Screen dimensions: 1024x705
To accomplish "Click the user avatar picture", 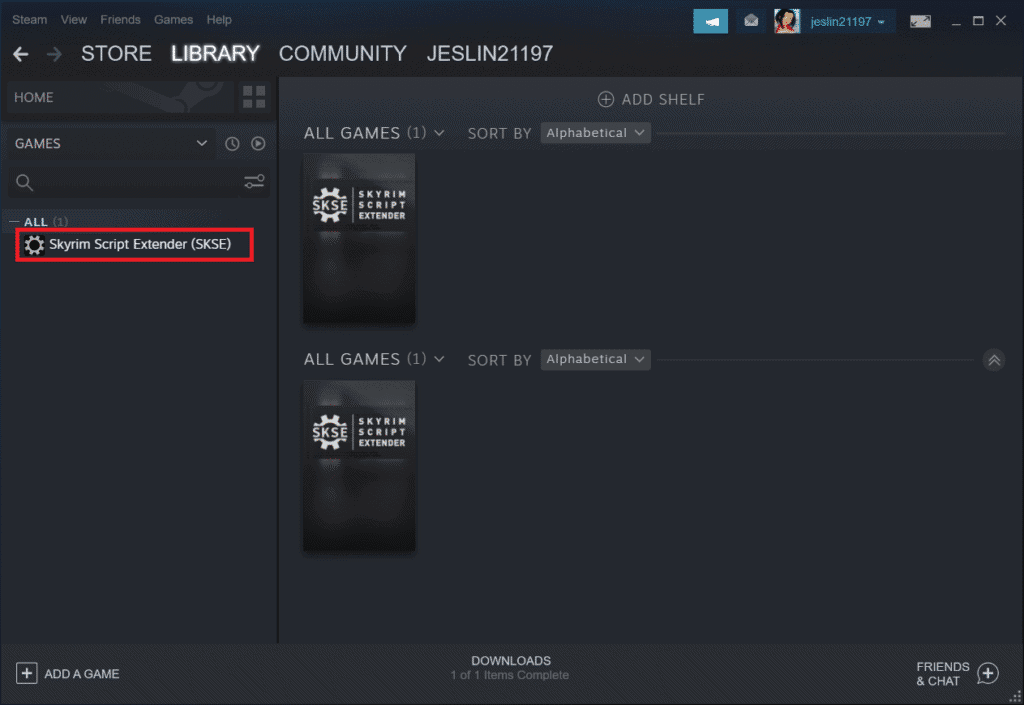I will (787, 22).
